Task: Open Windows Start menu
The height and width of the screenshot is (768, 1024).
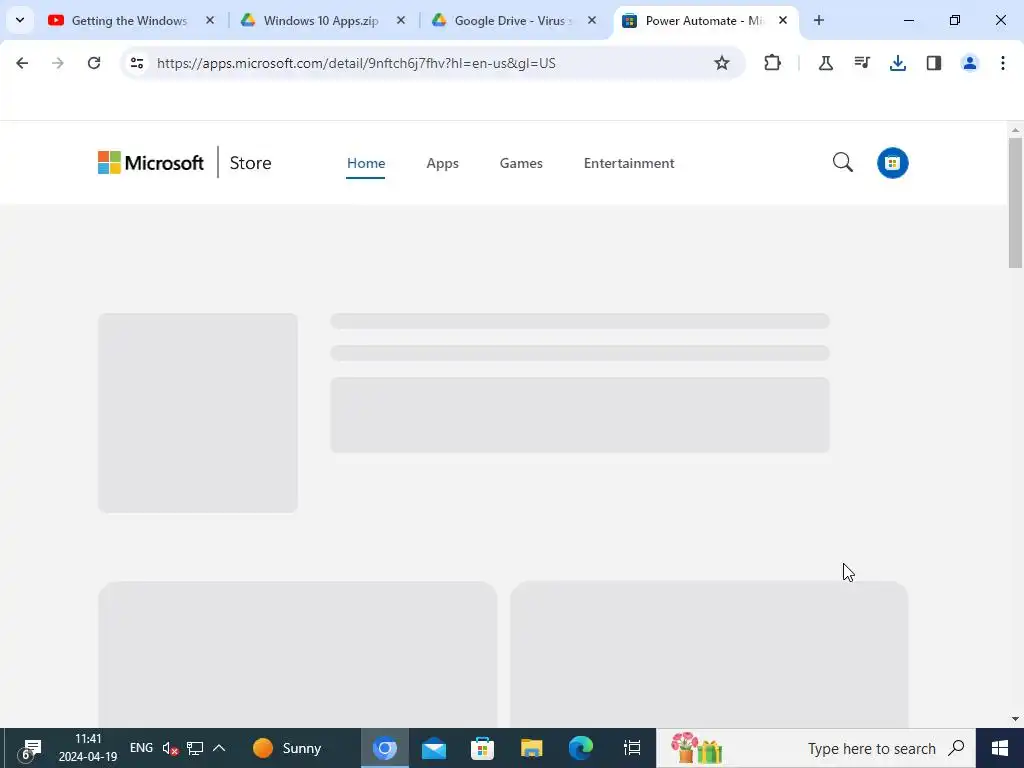Action: tap(1000, 748)
